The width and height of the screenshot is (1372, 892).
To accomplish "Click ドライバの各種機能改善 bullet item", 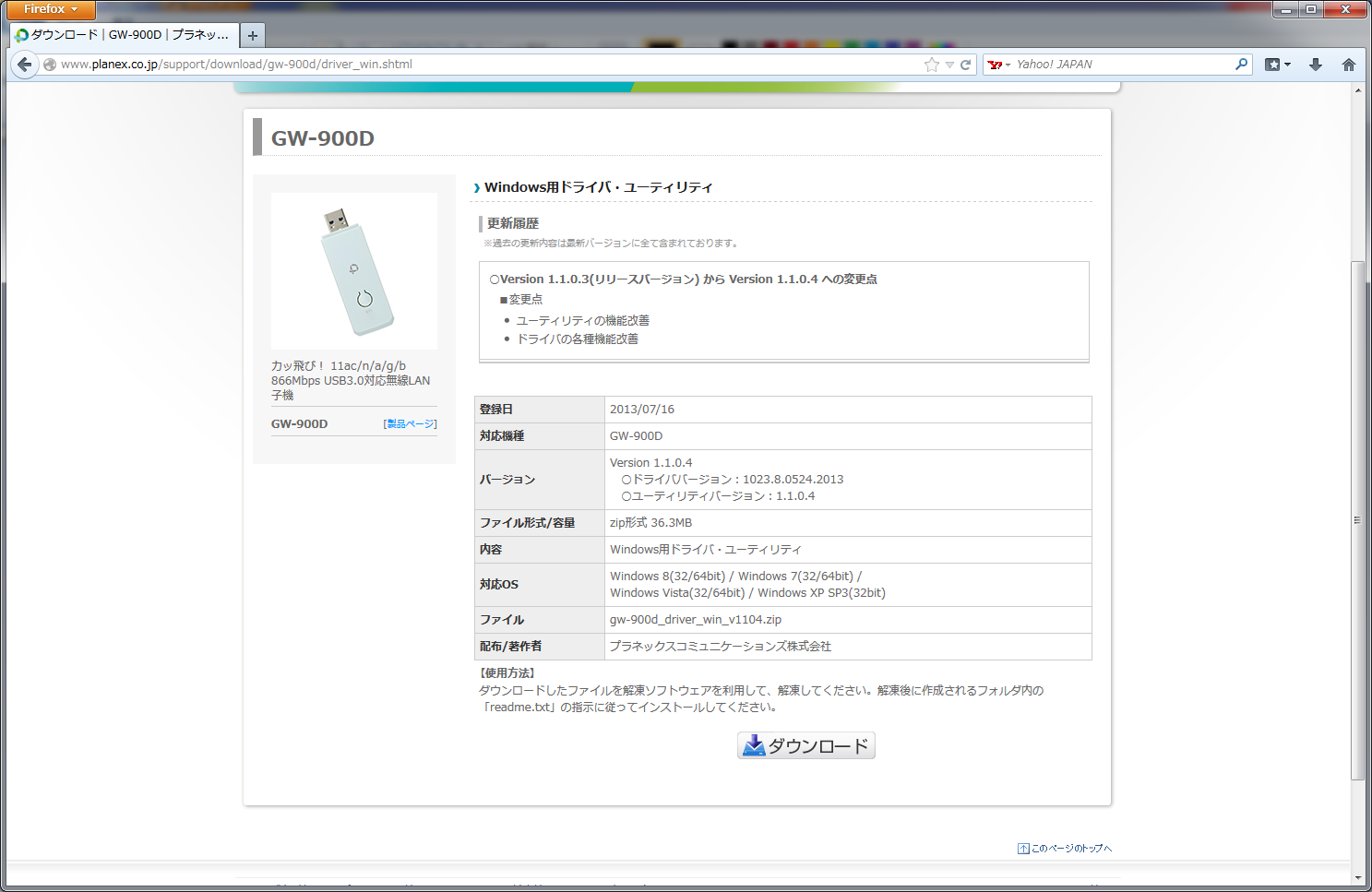I will [x=578, y=339].
